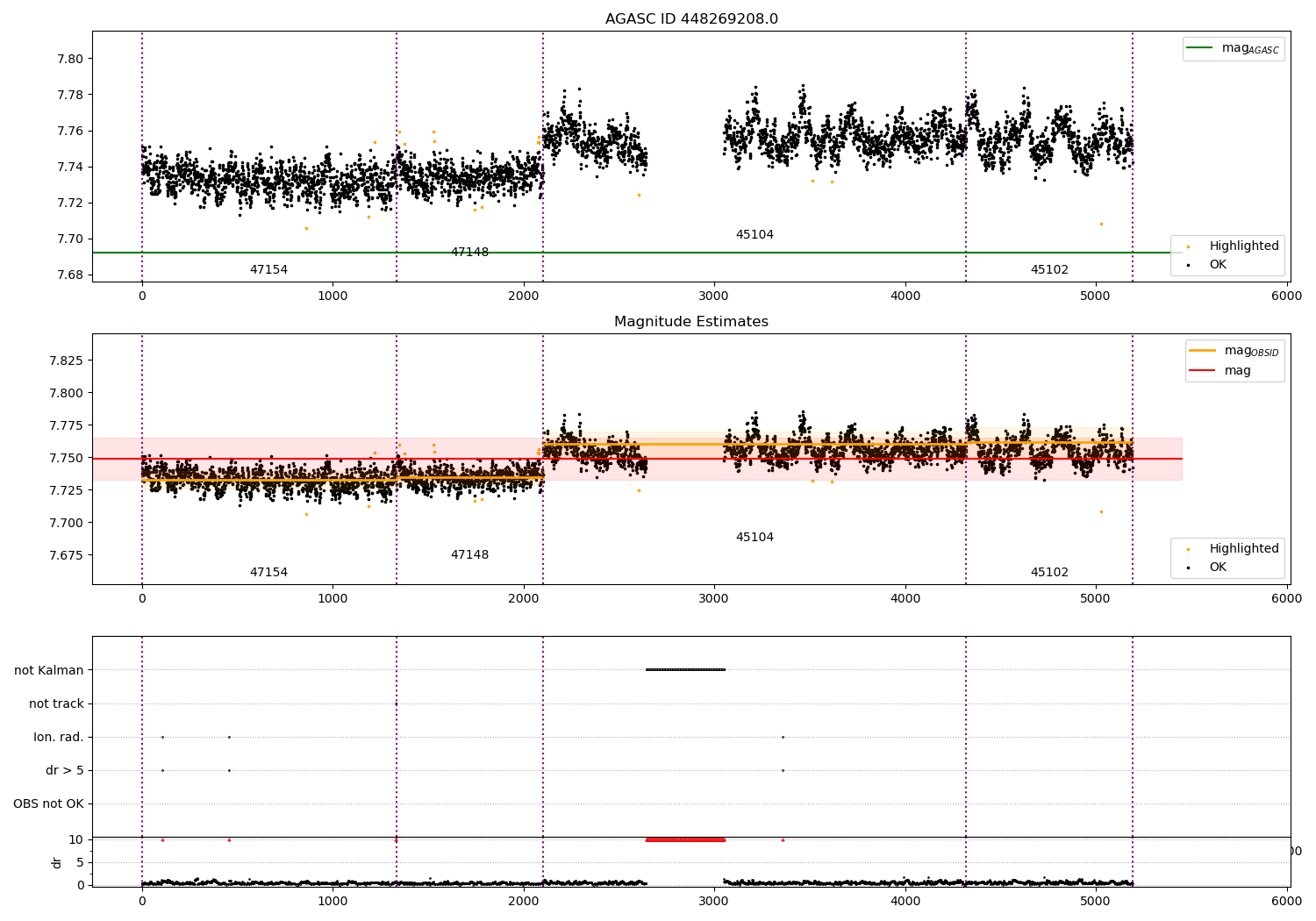Click y-axis tick 7.800 in middle panel

point(67,393)
